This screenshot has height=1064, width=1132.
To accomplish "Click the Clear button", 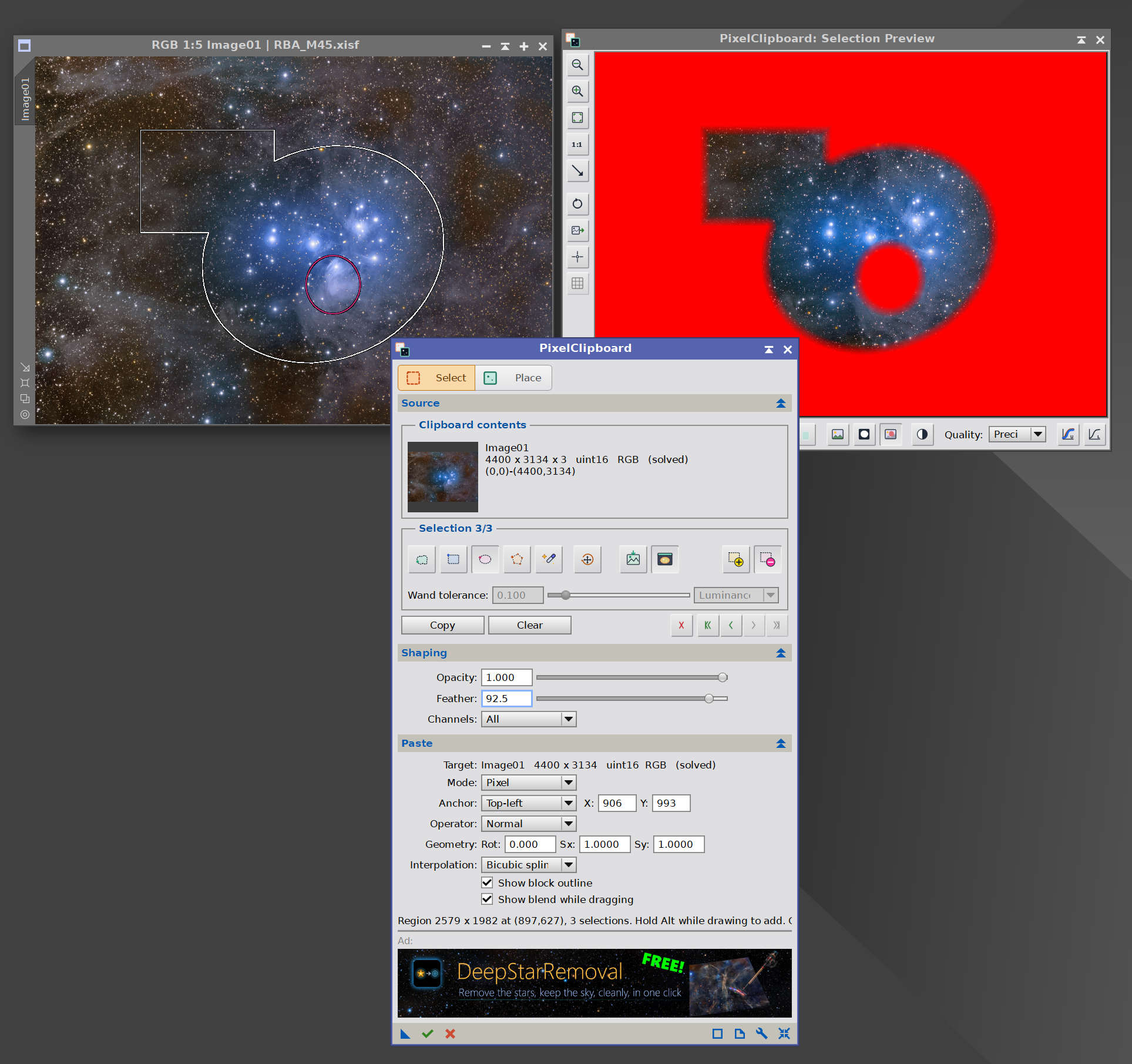I will (529, 625).
